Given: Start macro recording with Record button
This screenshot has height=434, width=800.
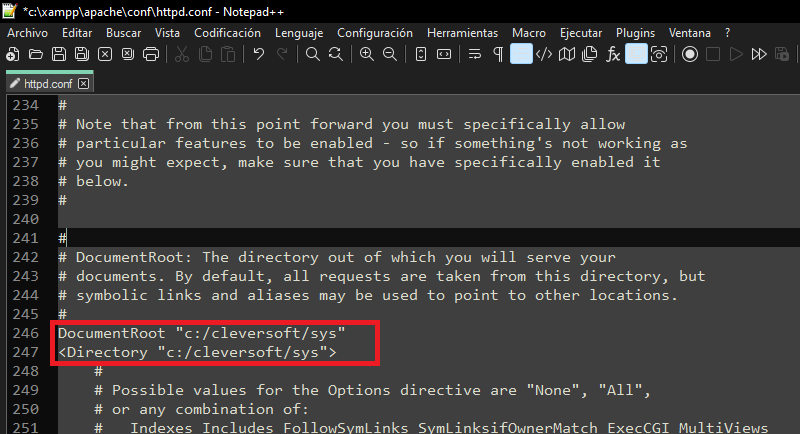Looking at the screenshot, I should point(690,54).
